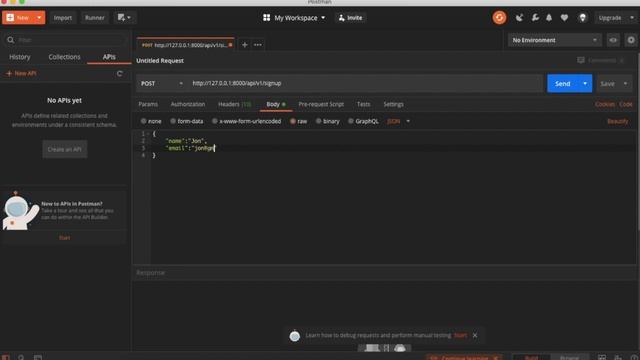The image size is (640, 360).
Task: Click Create an API button
Action: (x=64, y=149)
